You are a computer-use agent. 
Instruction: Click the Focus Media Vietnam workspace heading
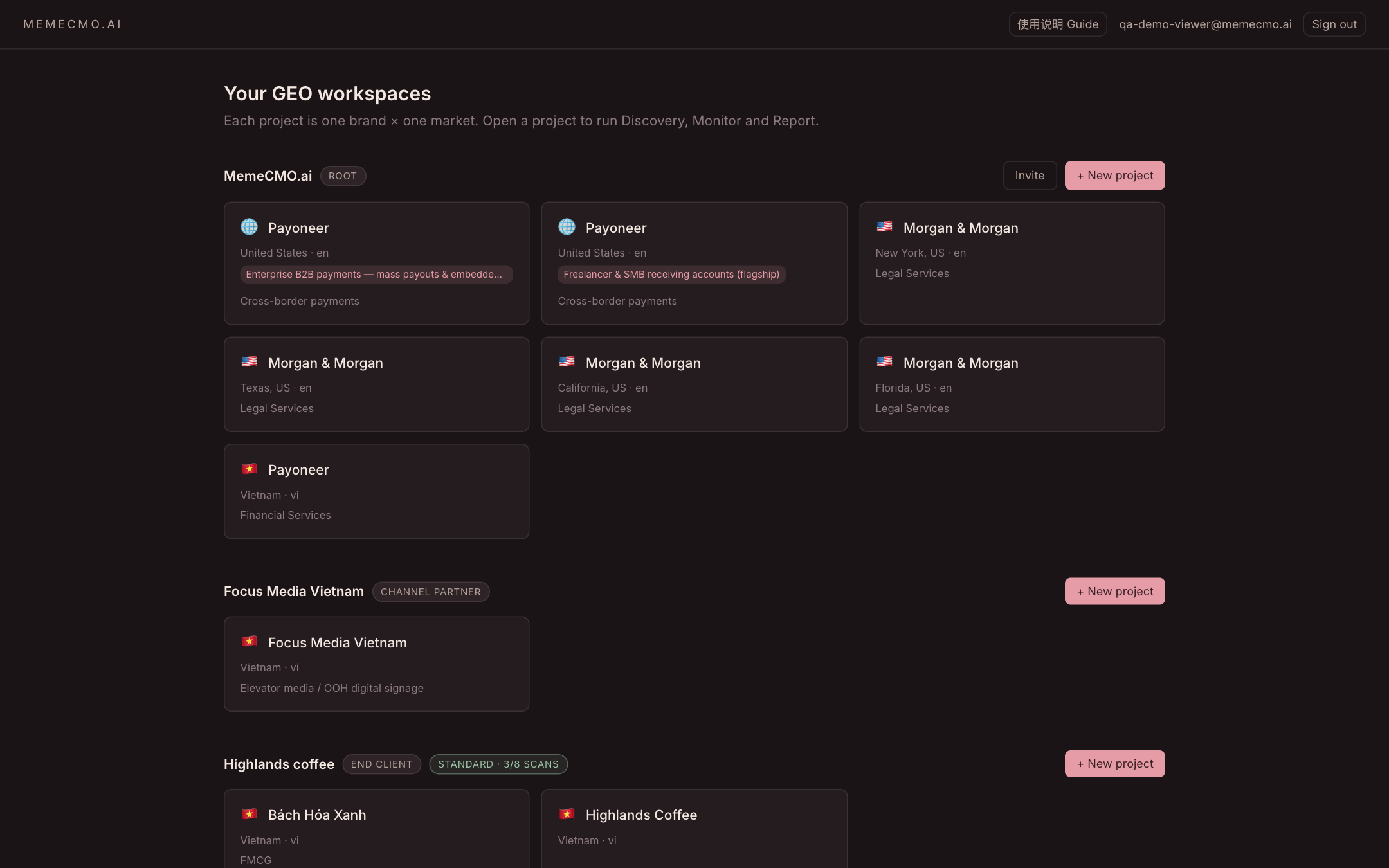pos(294,592)
